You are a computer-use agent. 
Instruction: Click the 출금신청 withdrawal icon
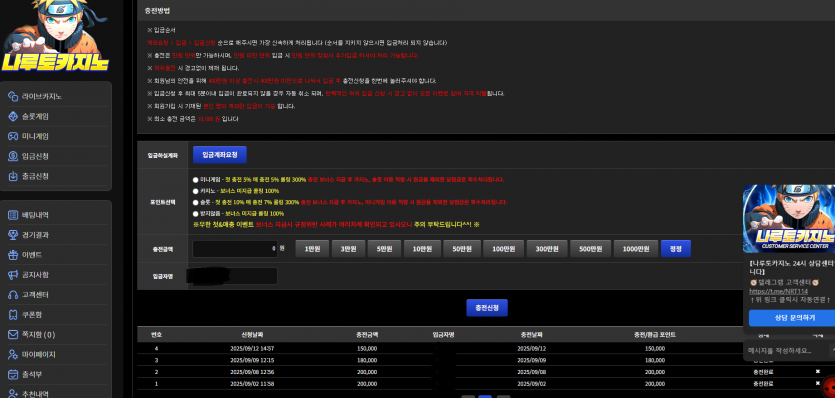coord(13,176)
